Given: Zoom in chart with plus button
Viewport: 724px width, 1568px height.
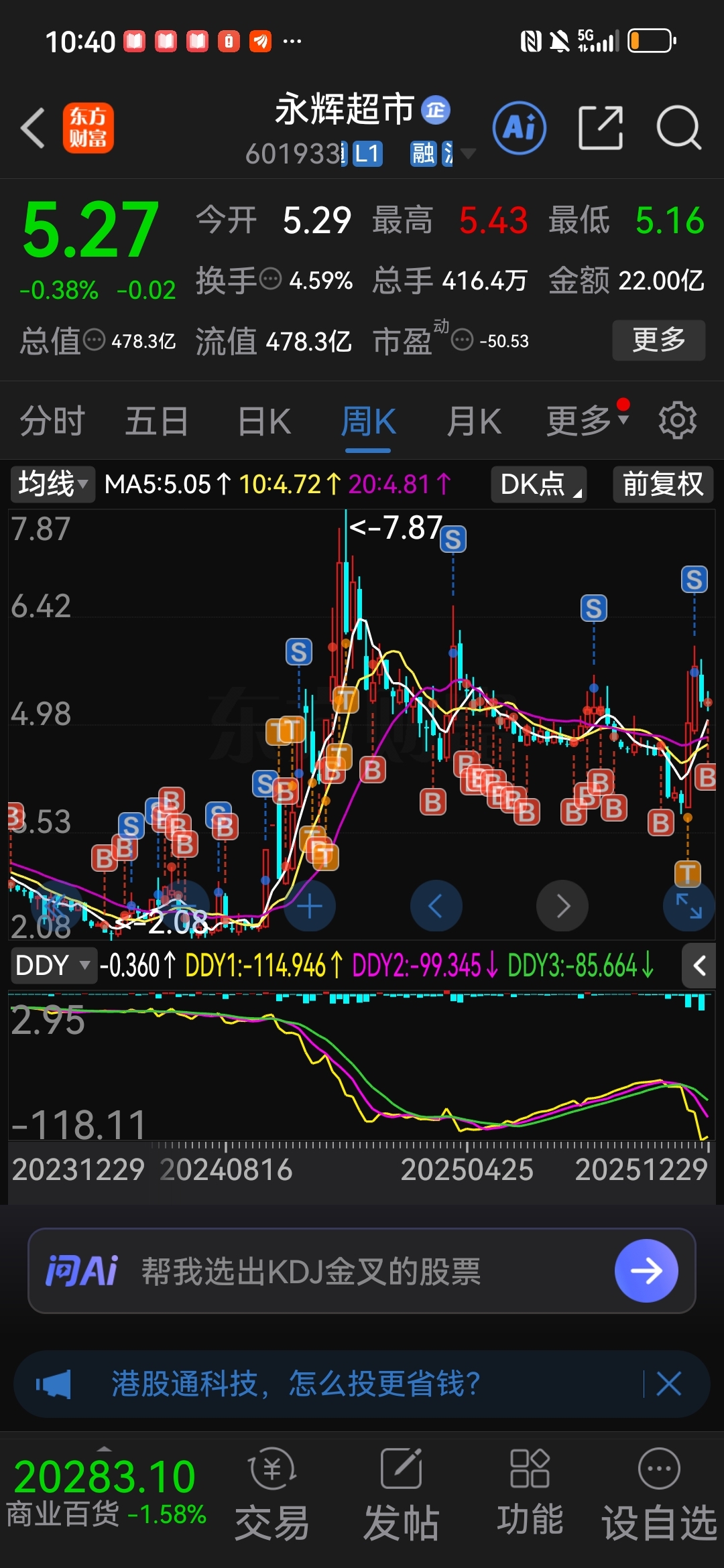Looking at the screenshot, I should pyautogui.click(x=310, y=906).
